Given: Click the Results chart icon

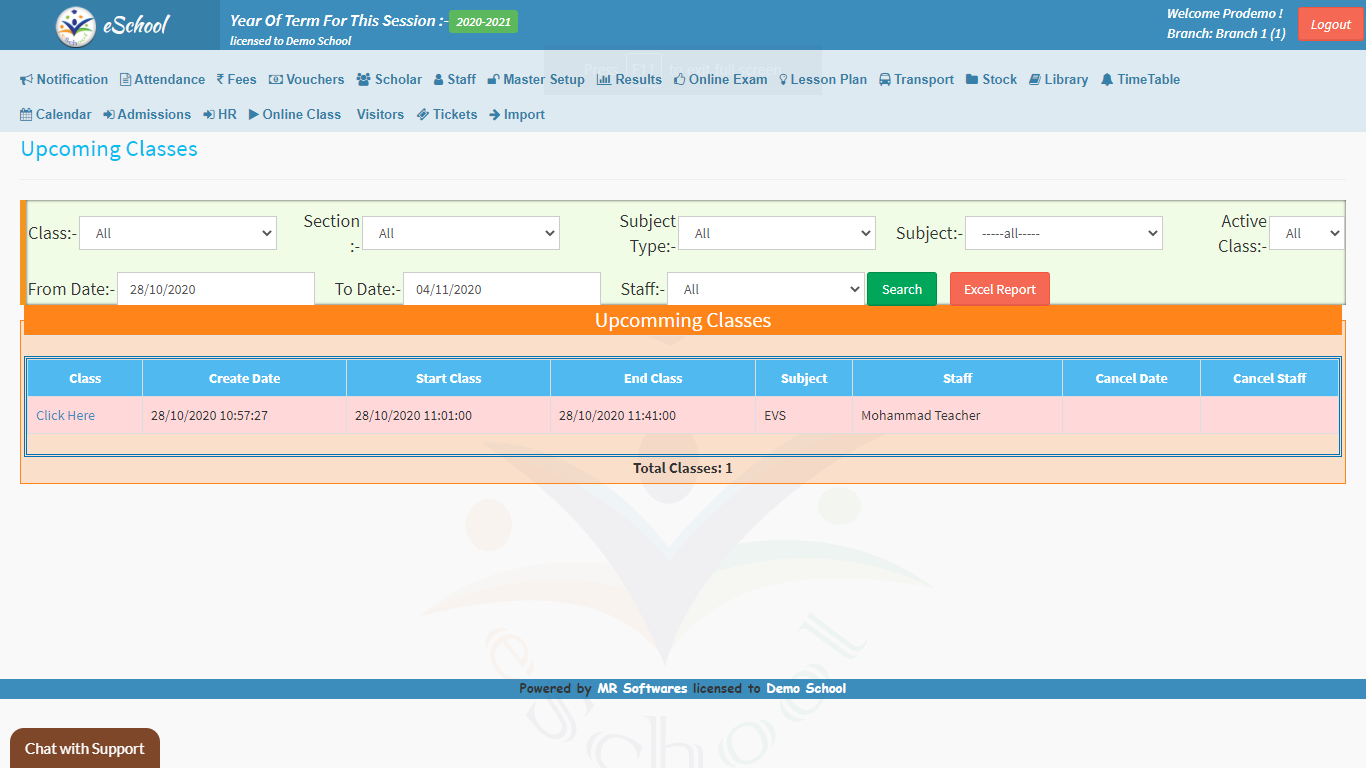Looking at the screenshot, I should [604, 80].
